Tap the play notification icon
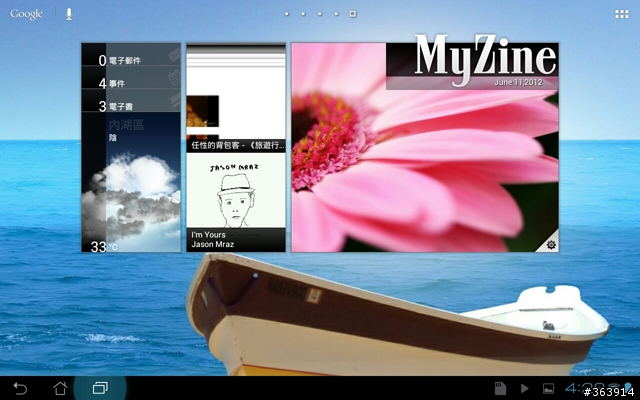Screen dimensions: 640x400 coord(524,389)
